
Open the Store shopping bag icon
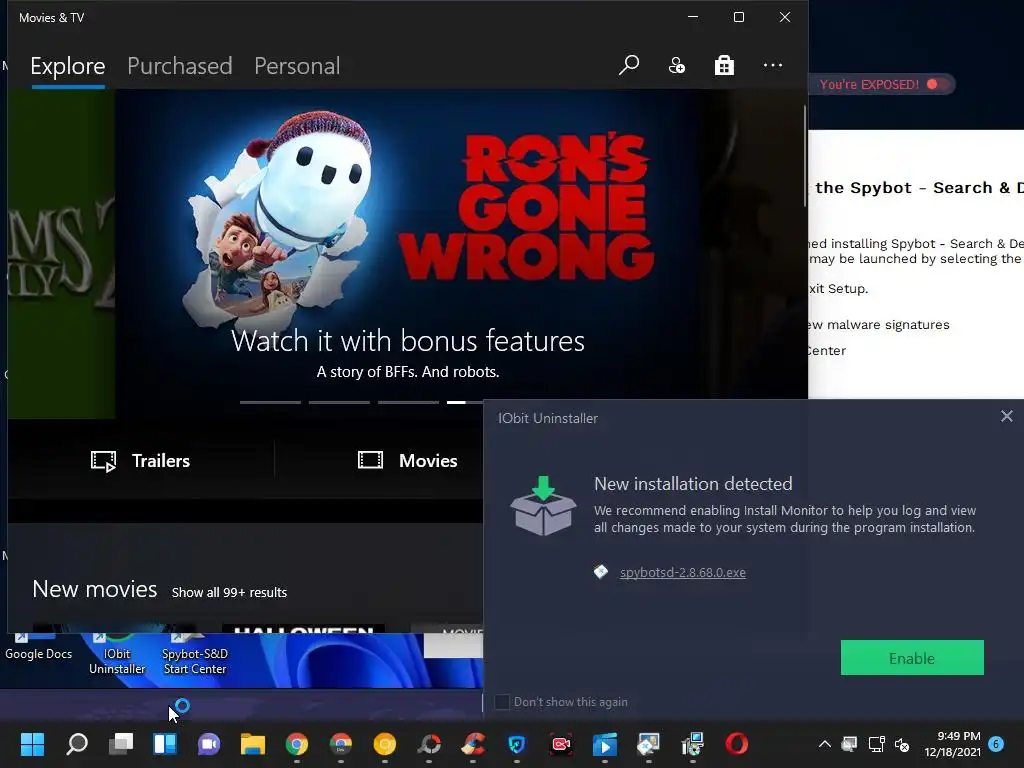724,65
